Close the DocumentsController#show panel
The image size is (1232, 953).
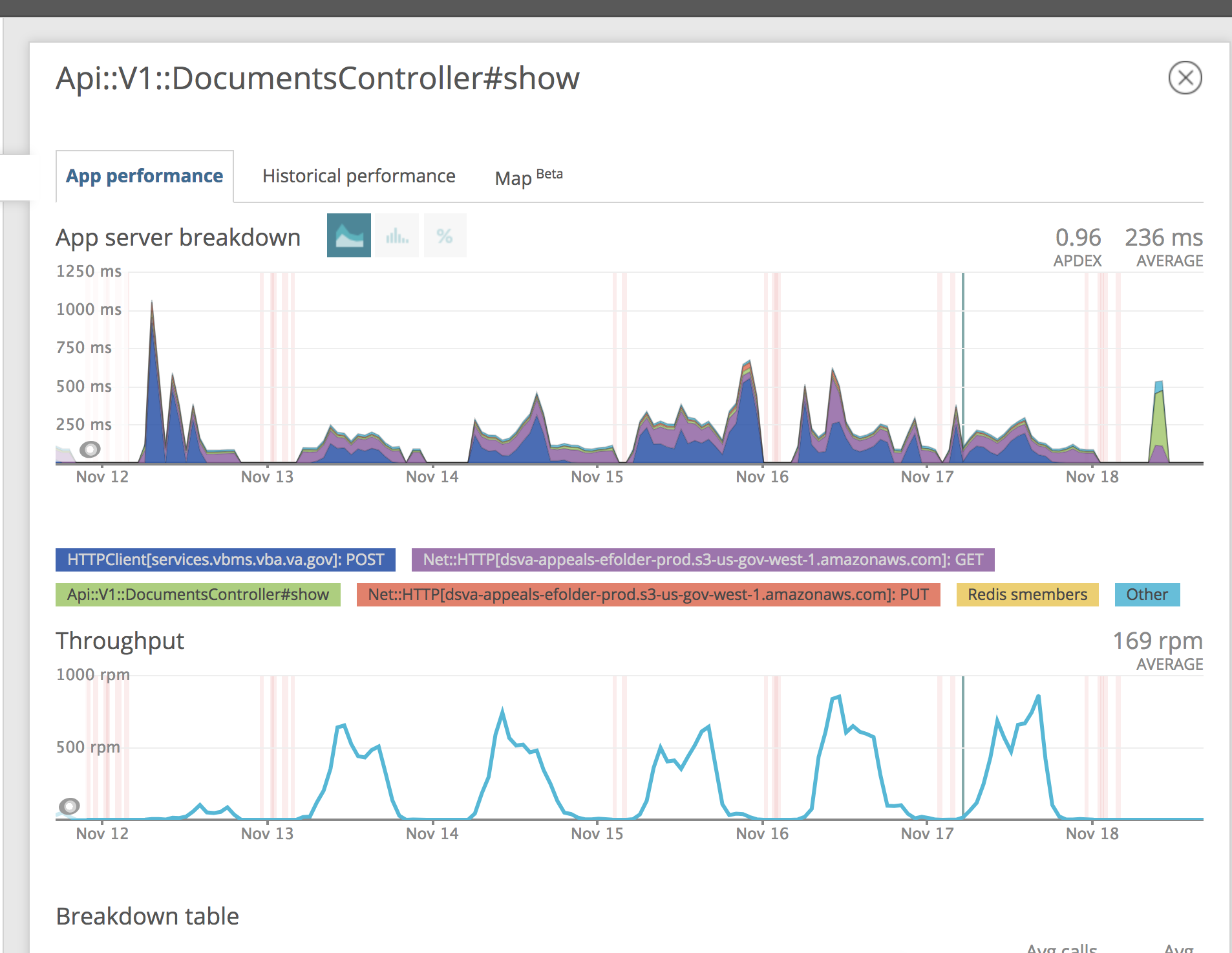(x=1185, y=78)
